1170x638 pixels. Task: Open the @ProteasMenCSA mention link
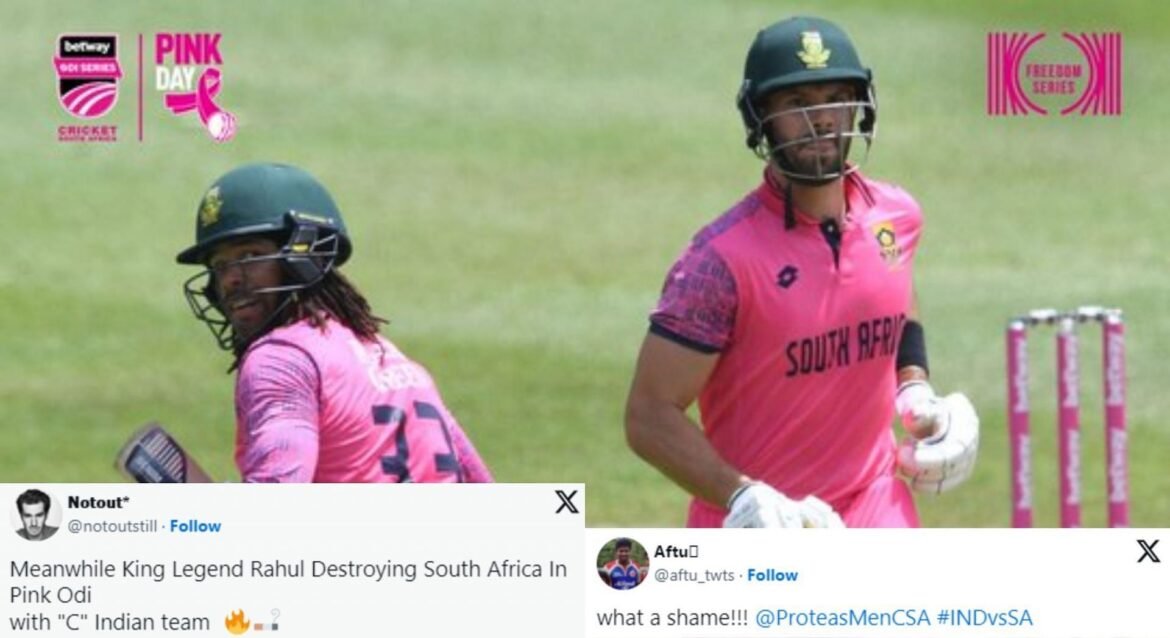pyautogui.click(x=842, y=618)
